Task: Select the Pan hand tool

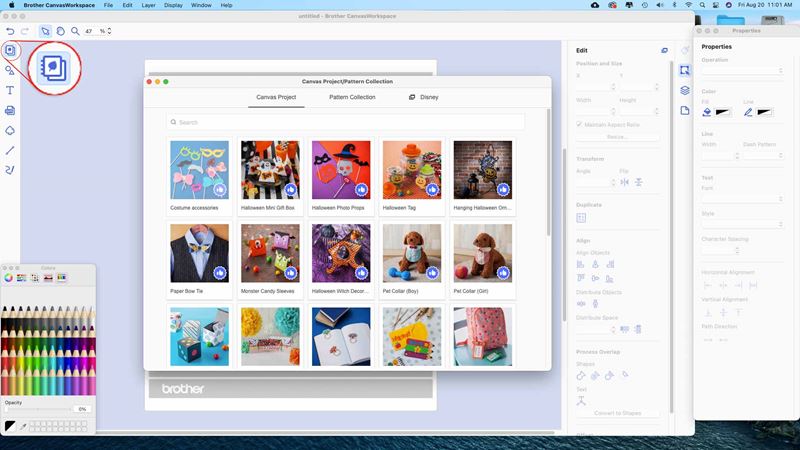Action: click(x=61, y=31)
